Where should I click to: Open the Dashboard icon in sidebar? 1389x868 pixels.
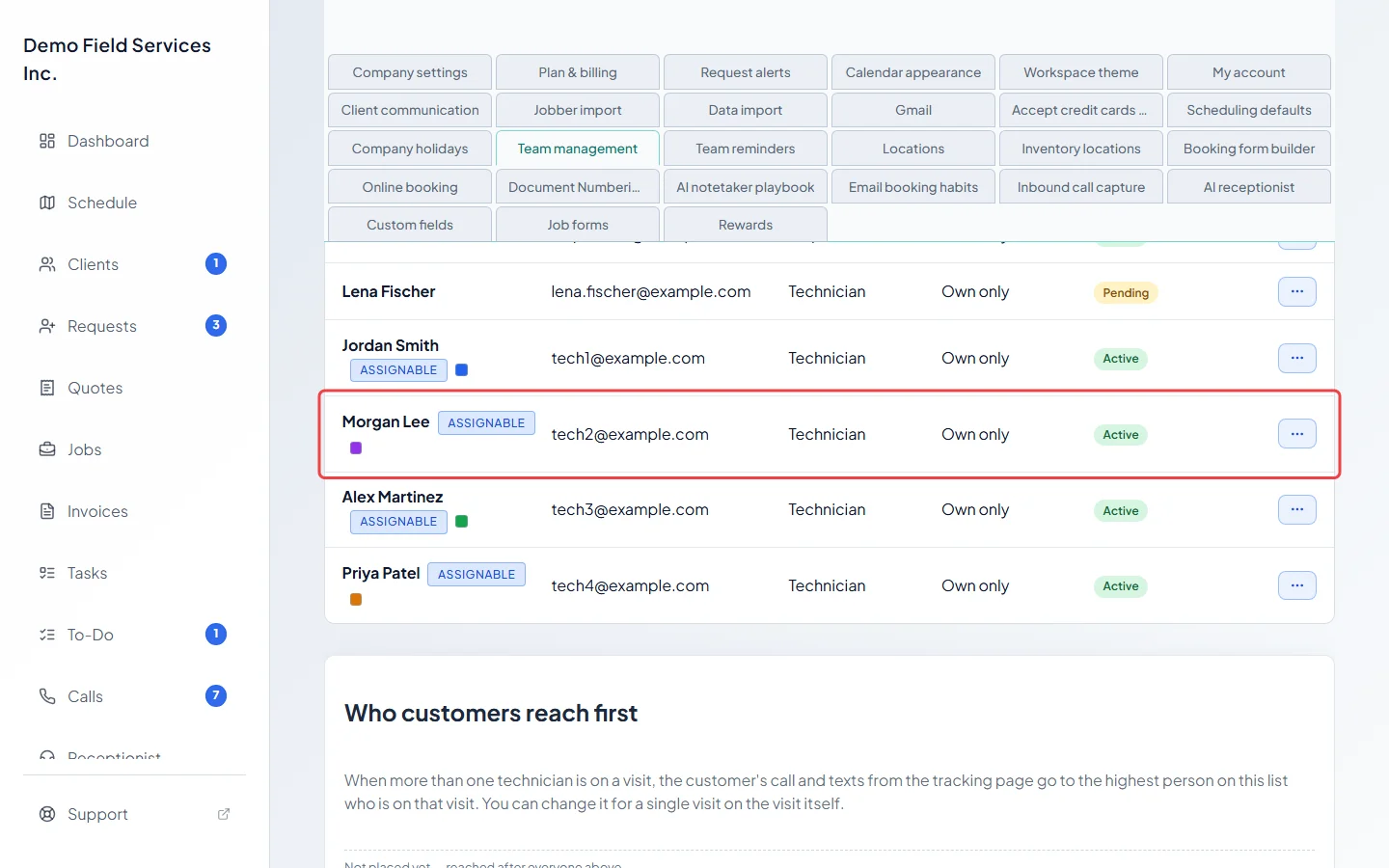click(x=47, y=141)
